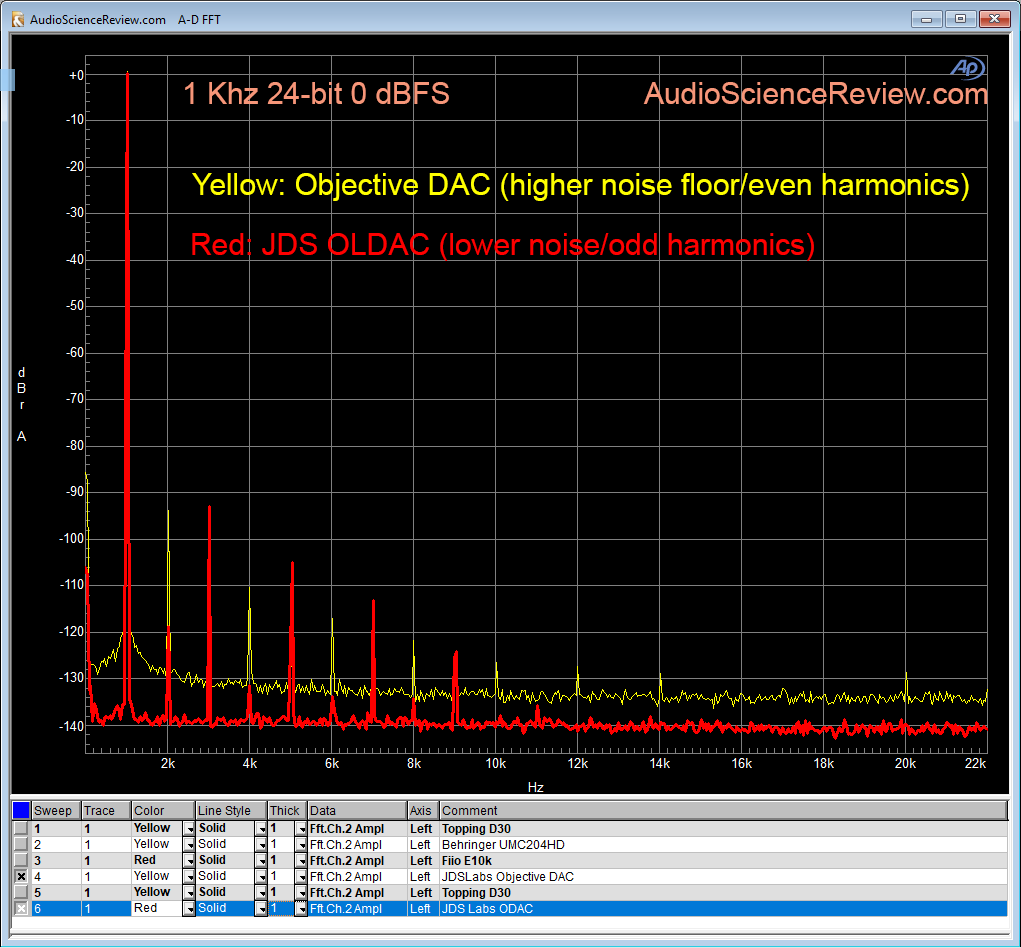
Task: Uncheck the JDS Labs ODAC trace checkbox
Action: (x=21, y=908)
